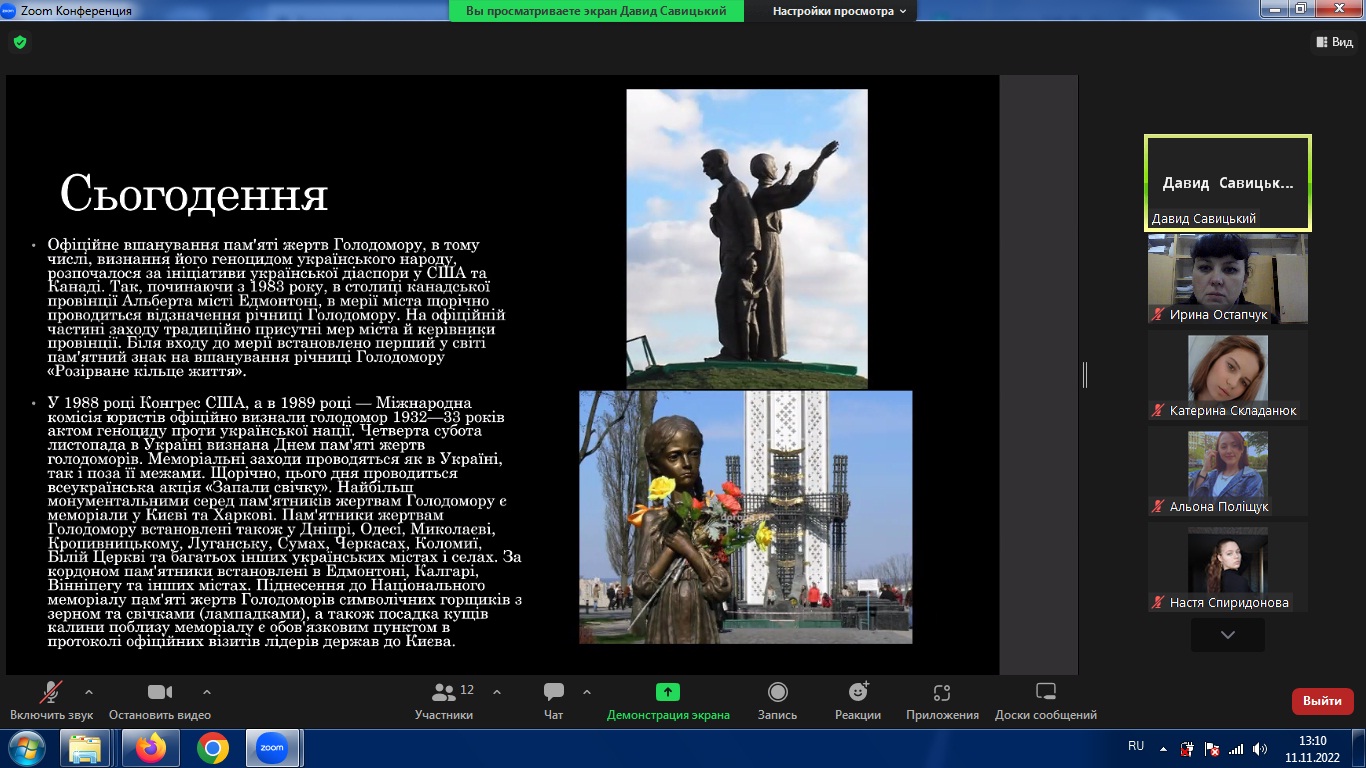Open the Участники participants panel
Viewport: 1366px width, 768px height.
coord(444,701)
